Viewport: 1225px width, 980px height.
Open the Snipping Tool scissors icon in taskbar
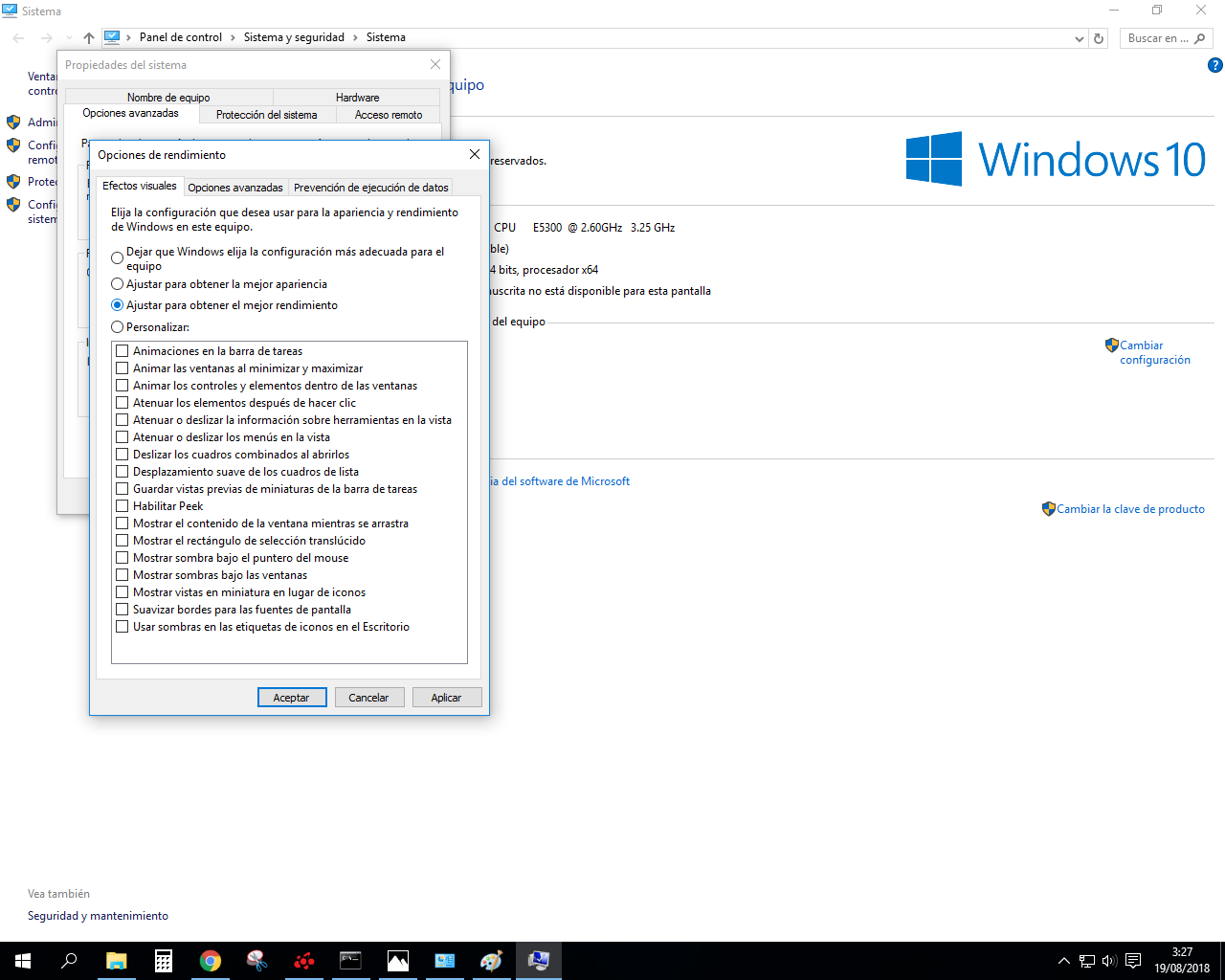tap(256, 961)
